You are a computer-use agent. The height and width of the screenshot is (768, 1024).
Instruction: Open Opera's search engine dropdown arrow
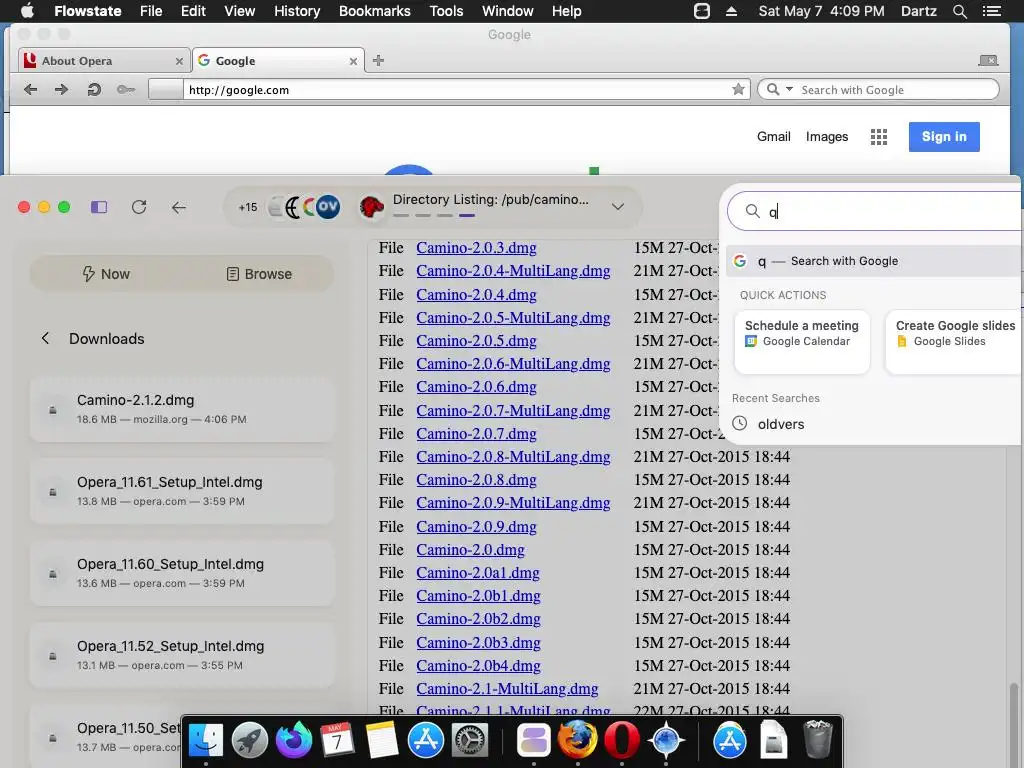[x=789, y=89]
